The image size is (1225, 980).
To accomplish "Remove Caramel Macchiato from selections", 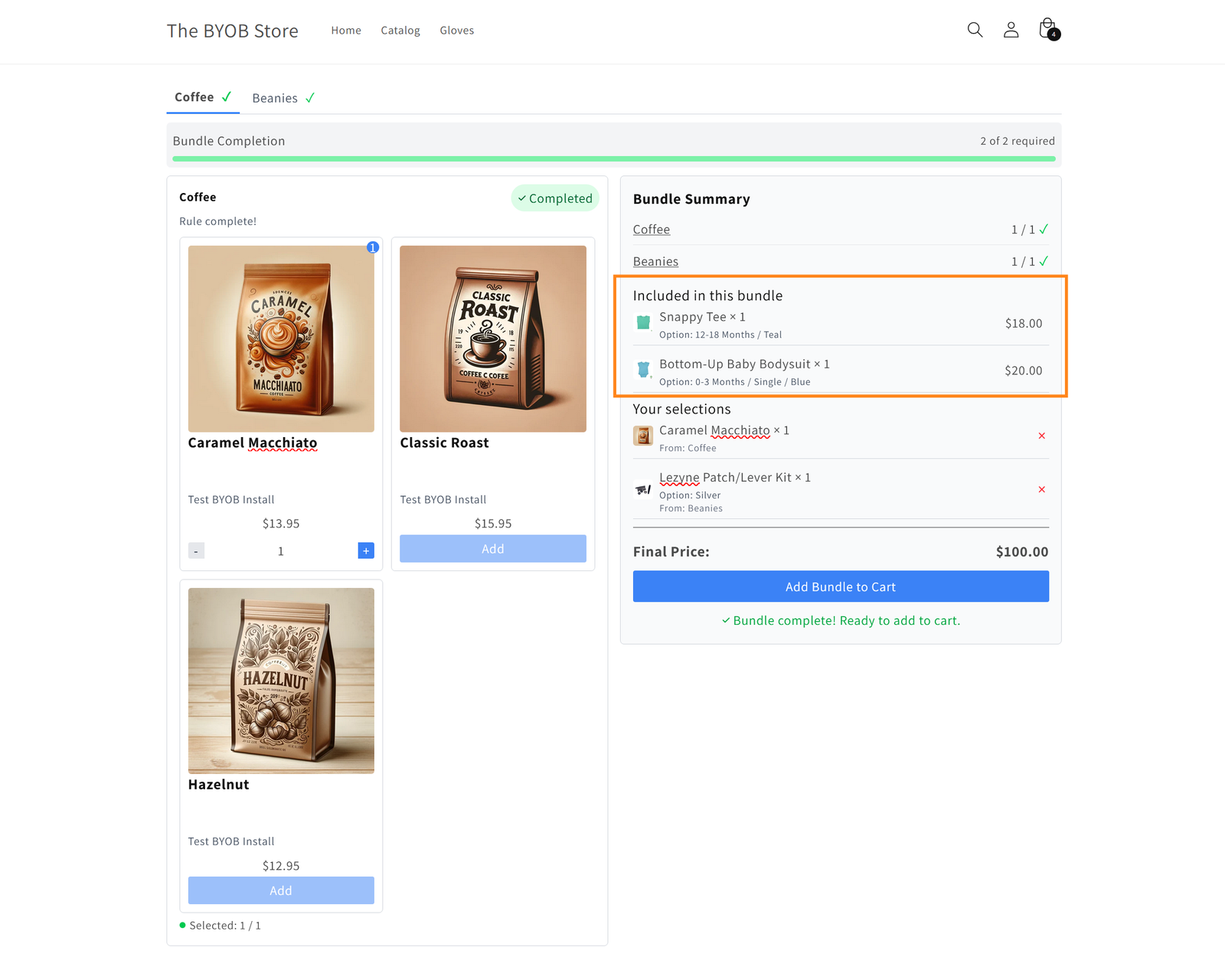I will [x=1041, y=436].
